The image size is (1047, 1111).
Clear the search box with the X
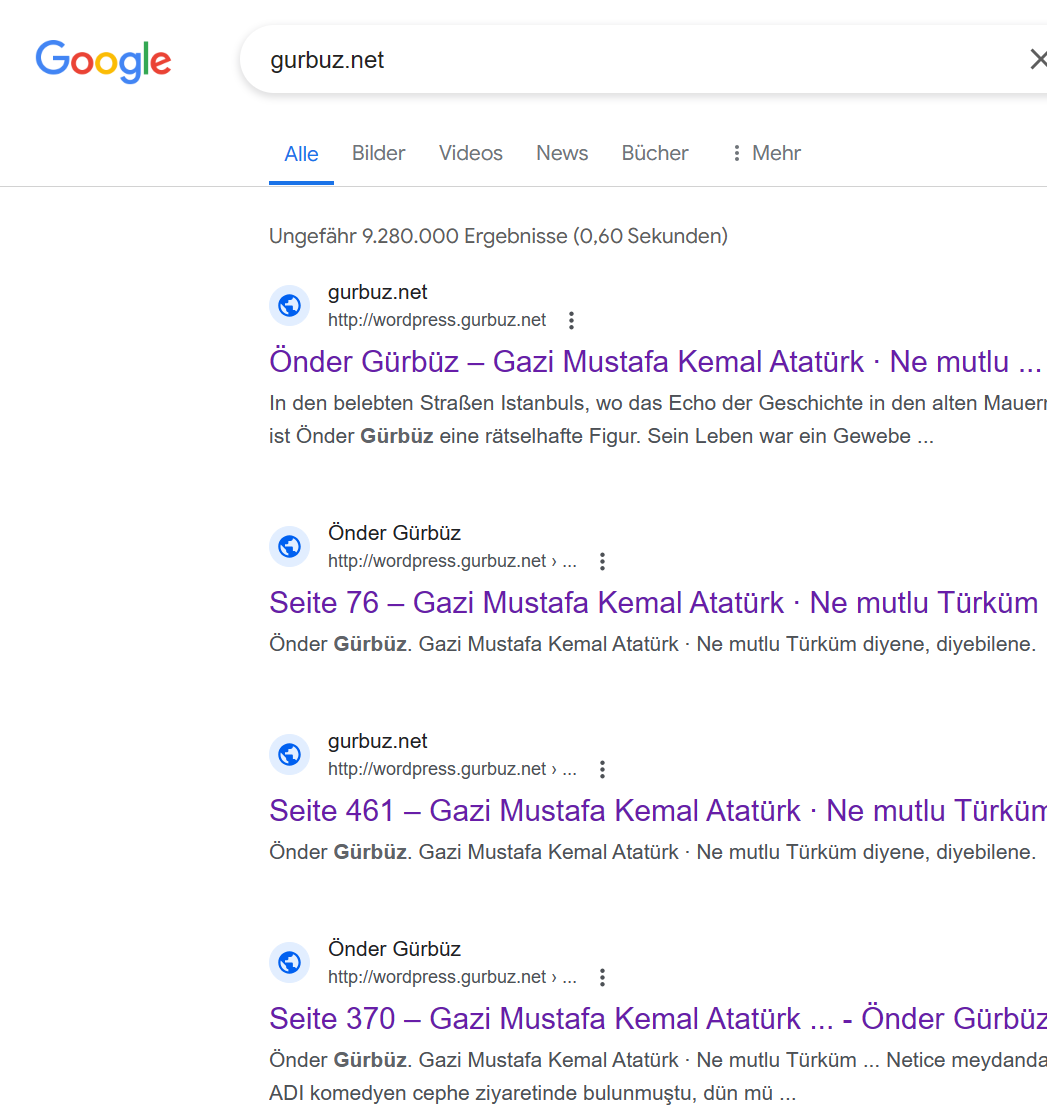tap(1038, 60)
